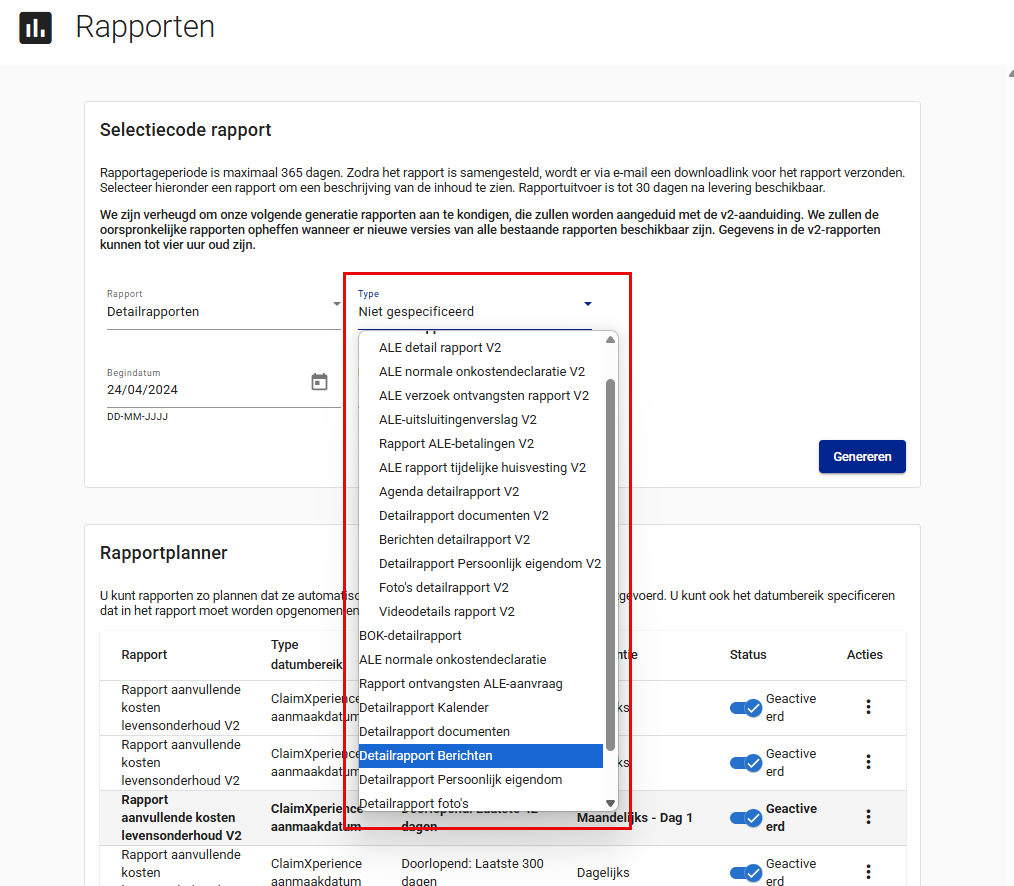This screenshot has width=1014, height=886.
Task: Open actions menu for first planner row
Action: pyautogui.click(x=868, y=707)
